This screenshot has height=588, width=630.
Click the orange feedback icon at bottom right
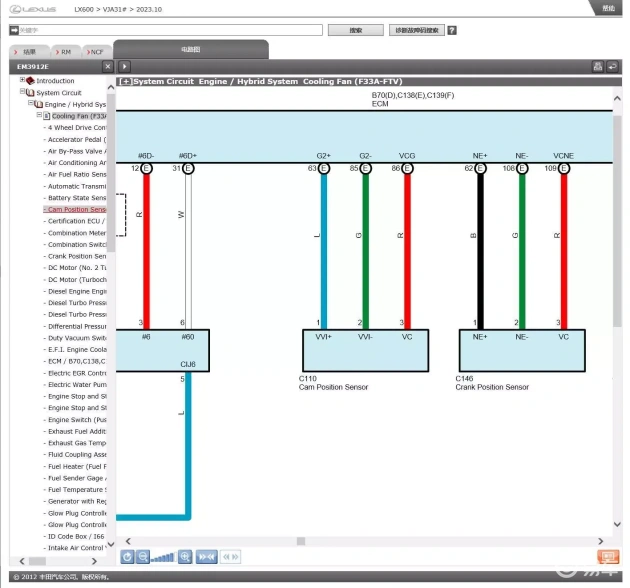(607, 557)
